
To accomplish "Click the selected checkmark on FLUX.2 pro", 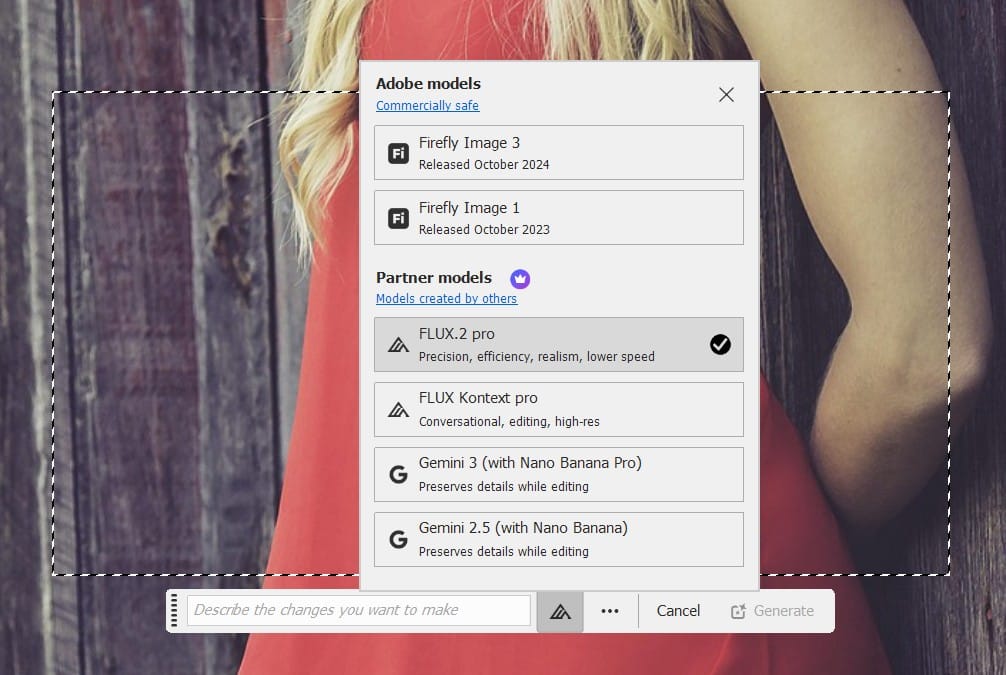I will point(720,345).
